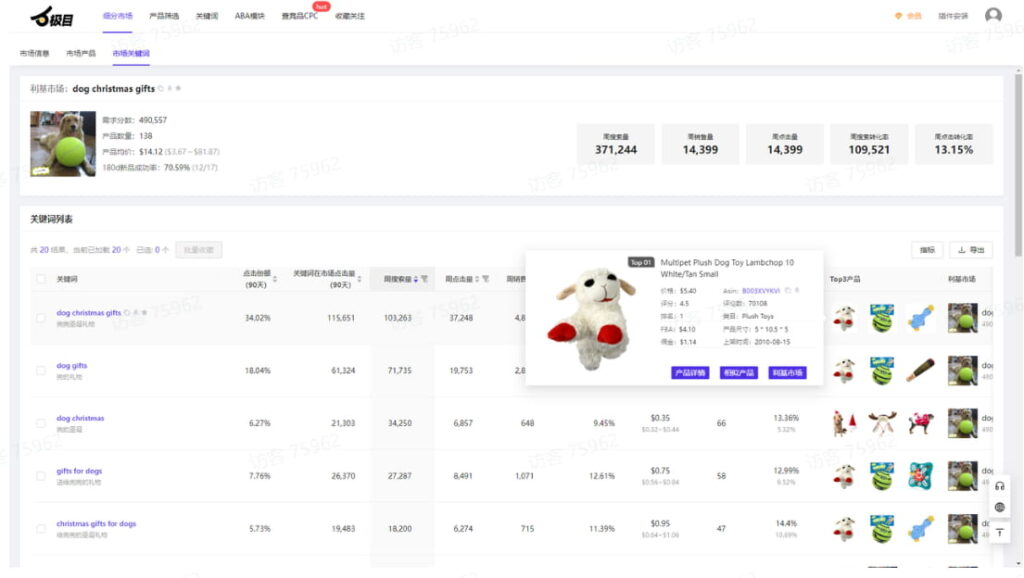
Task: Click the dog with green ball market thumbnail
Action: tap(62, 143)
